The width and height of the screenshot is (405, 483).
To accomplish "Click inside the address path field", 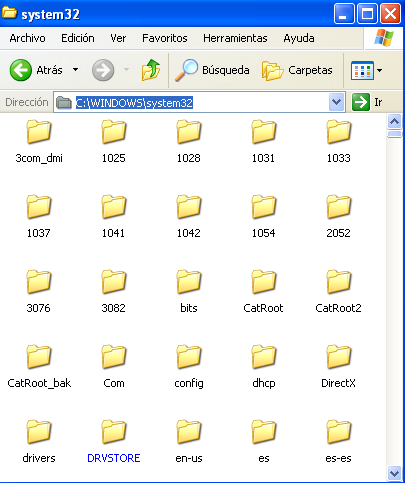I will click(x=199, y=102).
